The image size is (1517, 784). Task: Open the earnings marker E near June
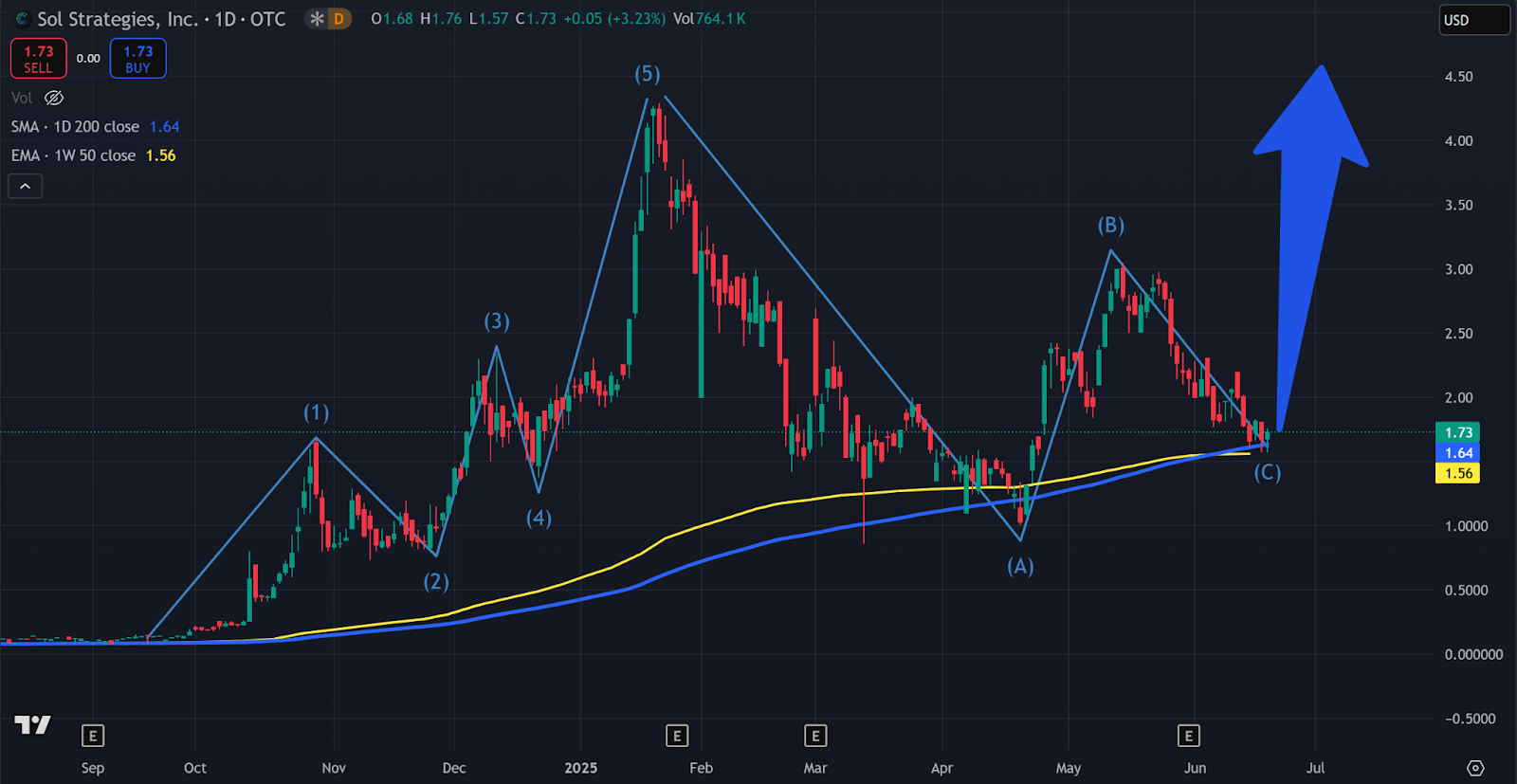click(x=1188, y=736)
